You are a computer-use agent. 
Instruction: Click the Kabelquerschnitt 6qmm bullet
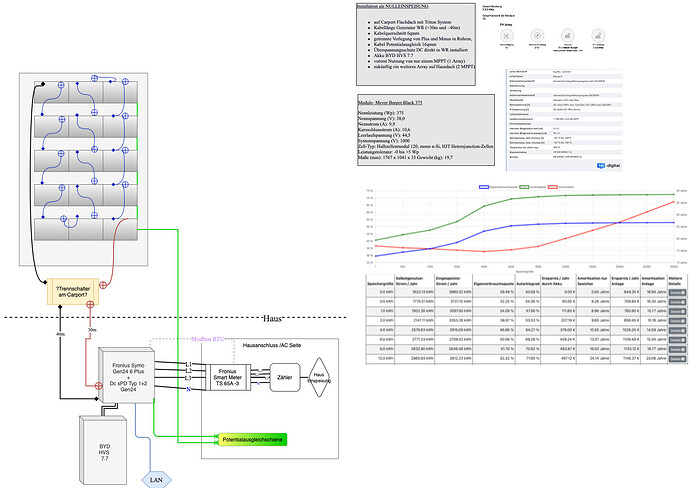tap(396, 33)
